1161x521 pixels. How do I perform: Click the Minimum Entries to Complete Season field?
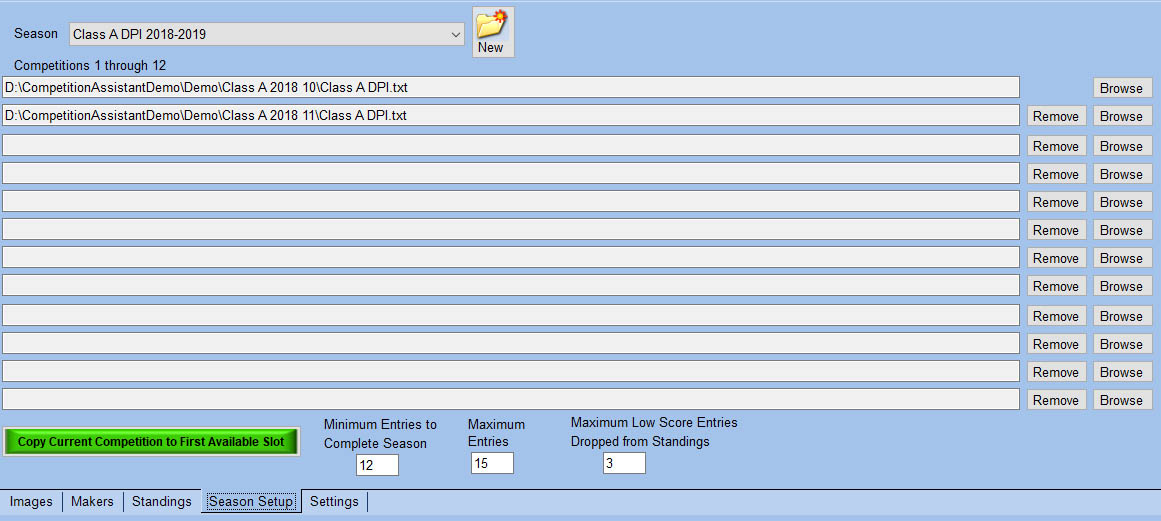pos(377,465)
